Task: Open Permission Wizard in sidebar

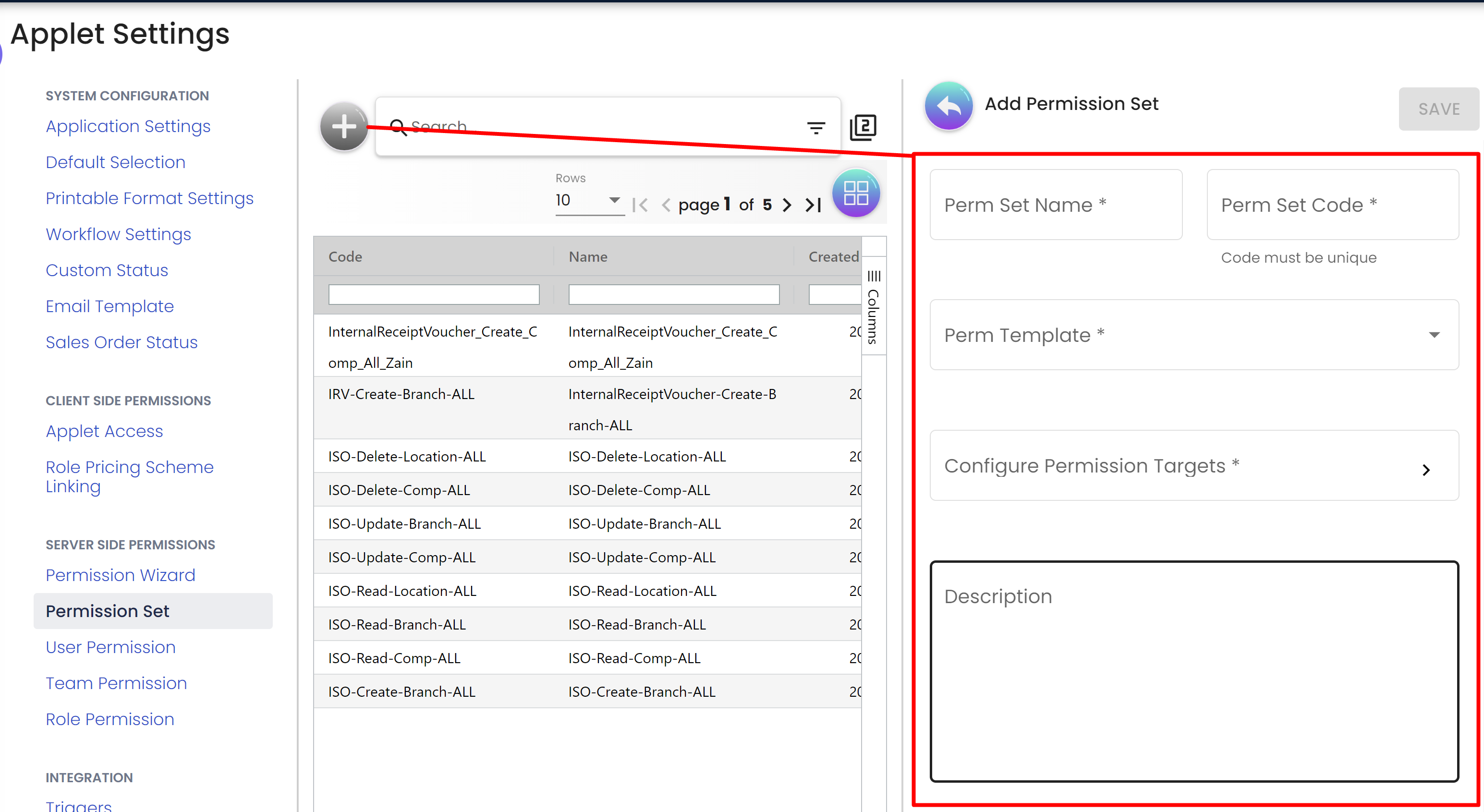Action: 121,575
